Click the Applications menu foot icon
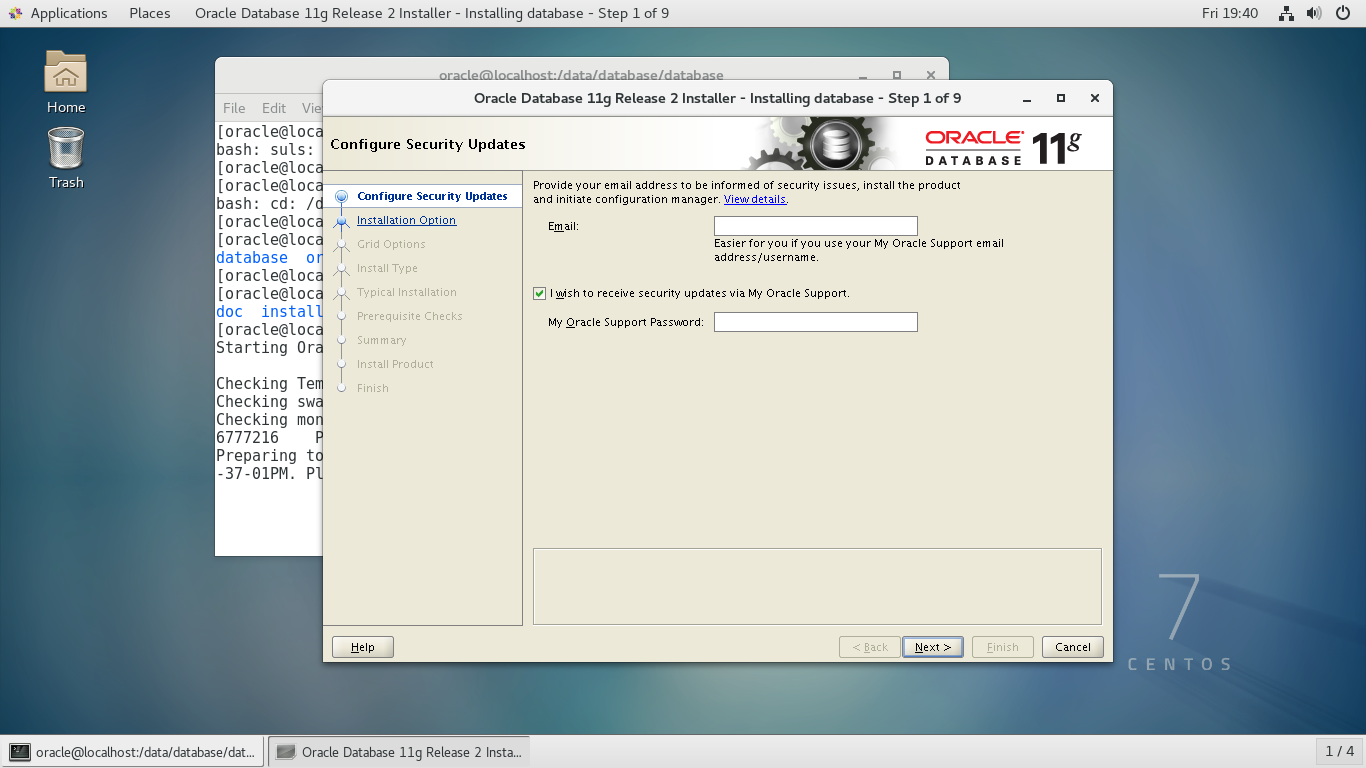This screenshot has width=1366, height=768. 15,13
